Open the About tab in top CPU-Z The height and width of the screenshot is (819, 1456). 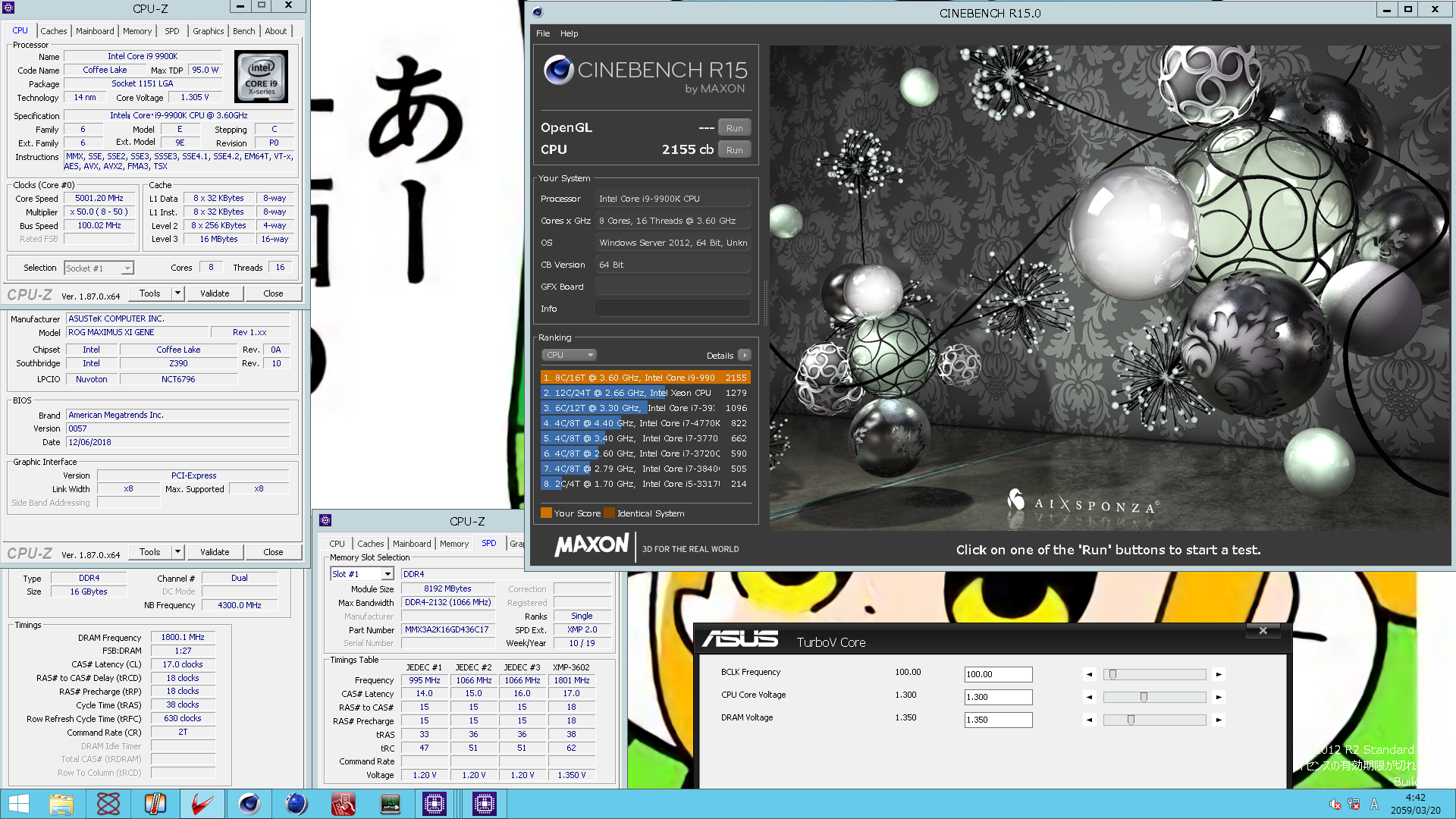[x=276, y=31]
